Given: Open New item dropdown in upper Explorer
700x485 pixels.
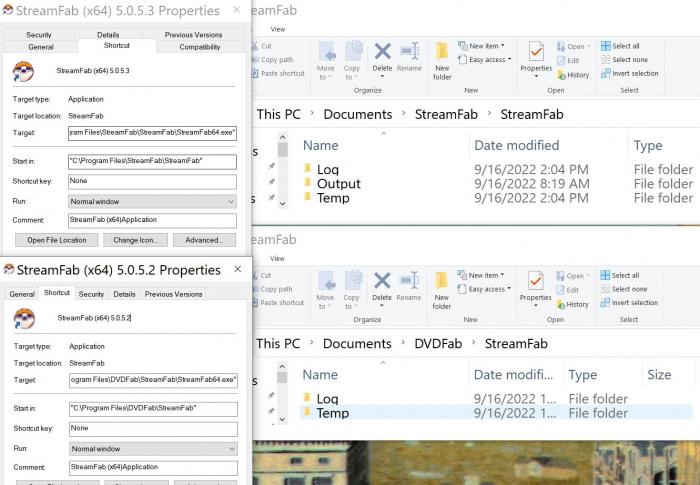Looking at the screenshot, I should click(x=481, y=46).
